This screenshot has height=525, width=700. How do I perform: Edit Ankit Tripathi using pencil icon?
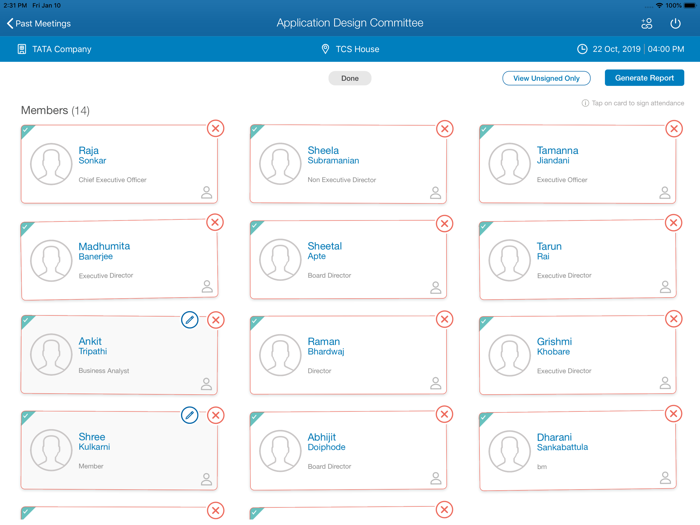190,320
